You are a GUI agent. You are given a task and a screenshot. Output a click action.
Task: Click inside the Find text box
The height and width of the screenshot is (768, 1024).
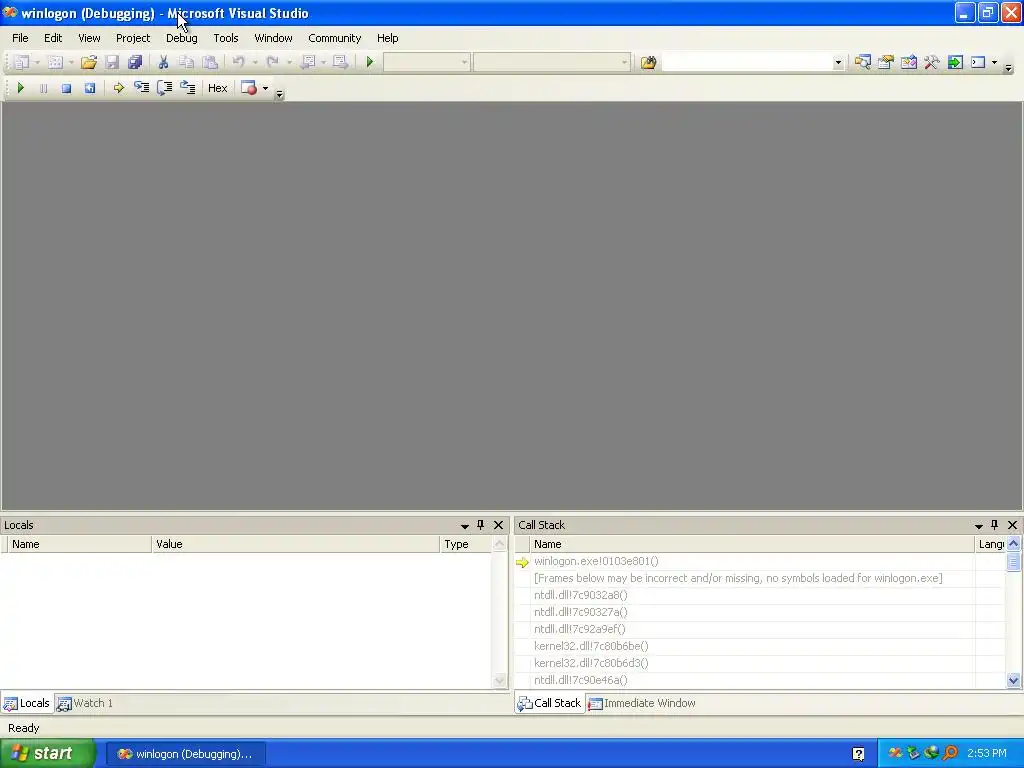coord(747,63)
